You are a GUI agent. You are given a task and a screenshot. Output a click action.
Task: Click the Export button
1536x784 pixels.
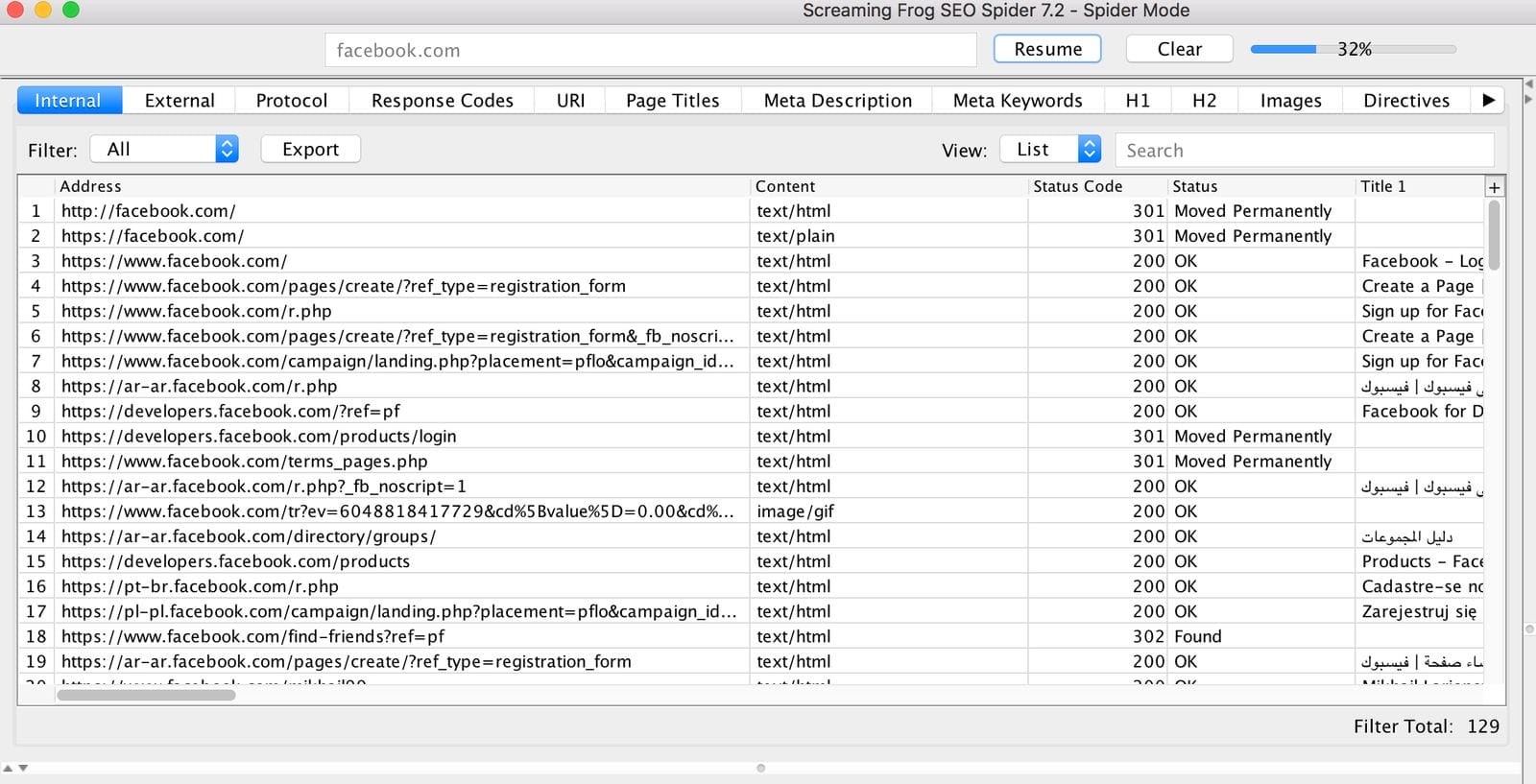310,149
